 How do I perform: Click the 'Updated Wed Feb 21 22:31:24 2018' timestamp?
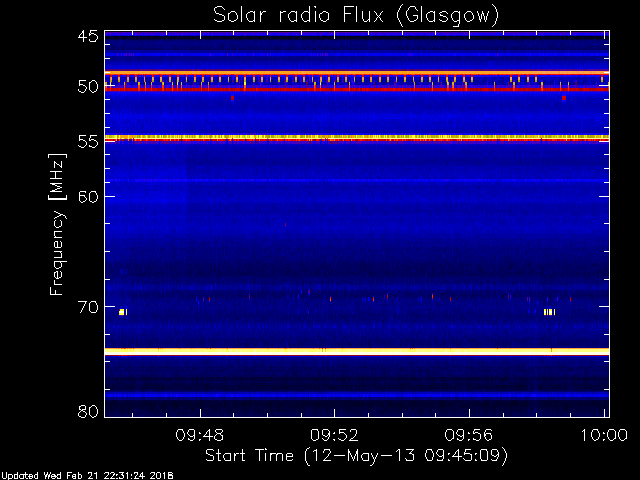(87, 476)
